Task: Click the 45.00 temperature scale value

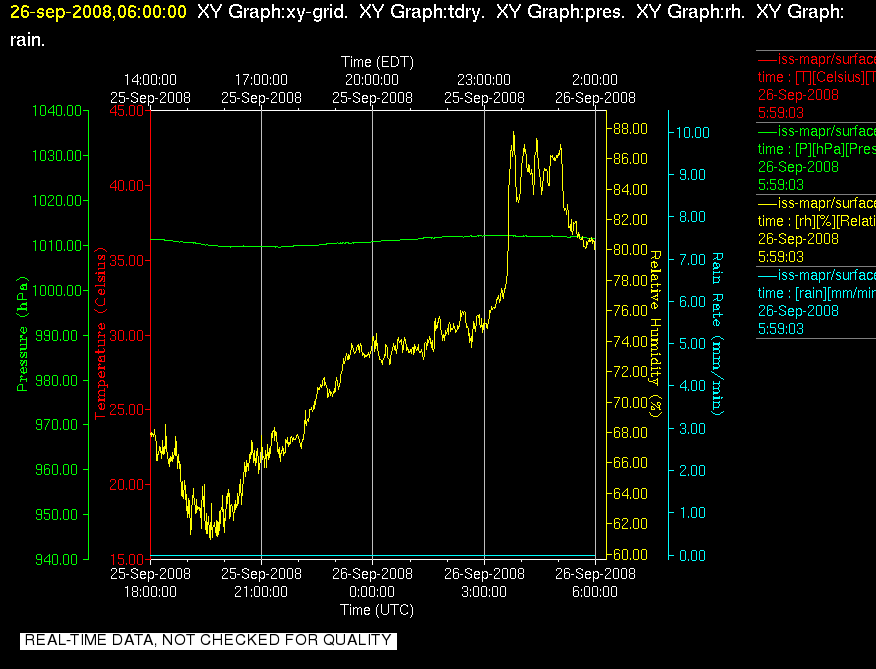Action: [127, 111]
